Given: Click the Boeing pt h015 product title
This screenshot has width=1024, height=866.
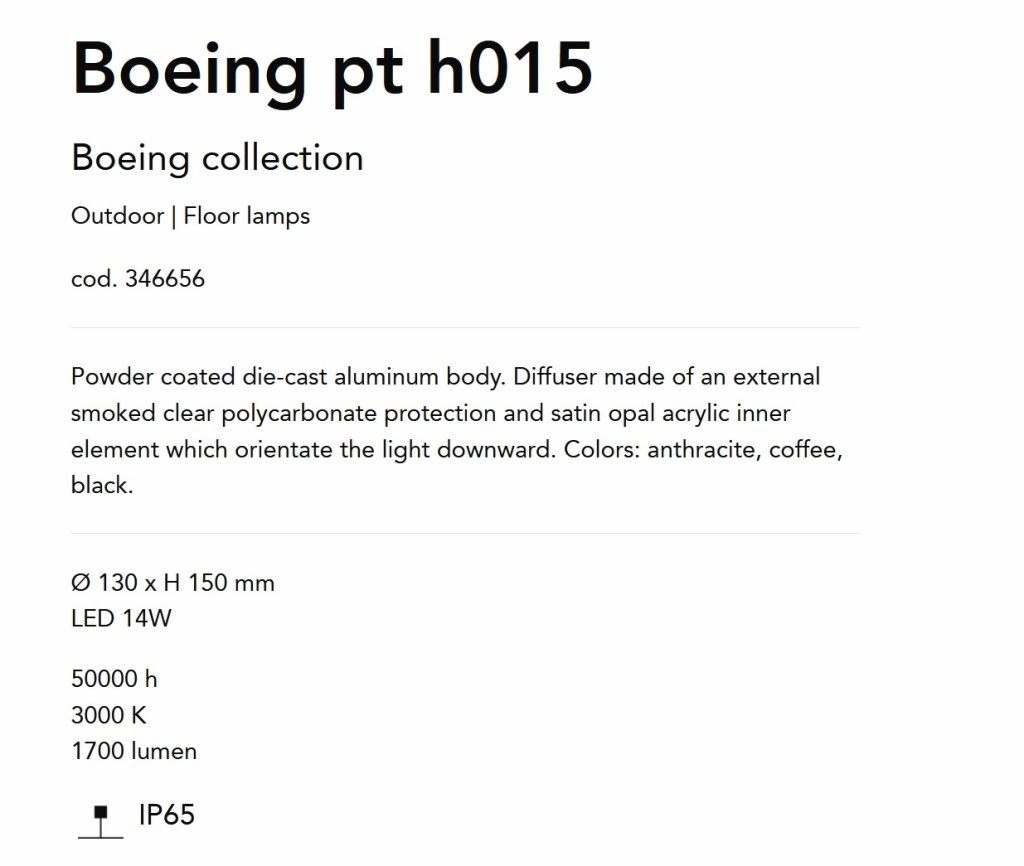Looking at the screenshot, I should click(x=332, y=71).
